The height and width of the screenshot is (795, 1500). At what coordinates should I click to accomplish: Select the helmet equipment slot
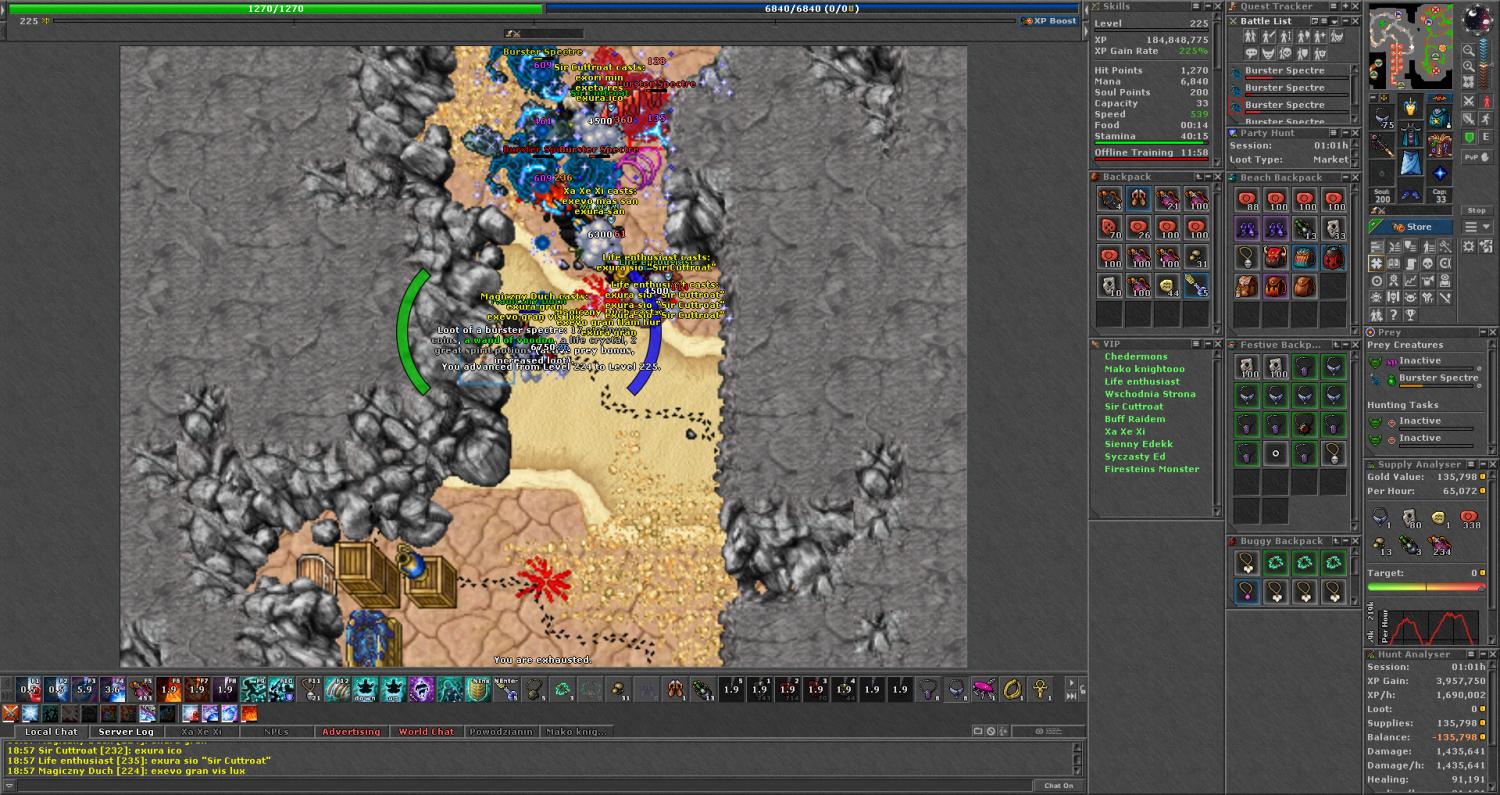tap(1411, 106)
